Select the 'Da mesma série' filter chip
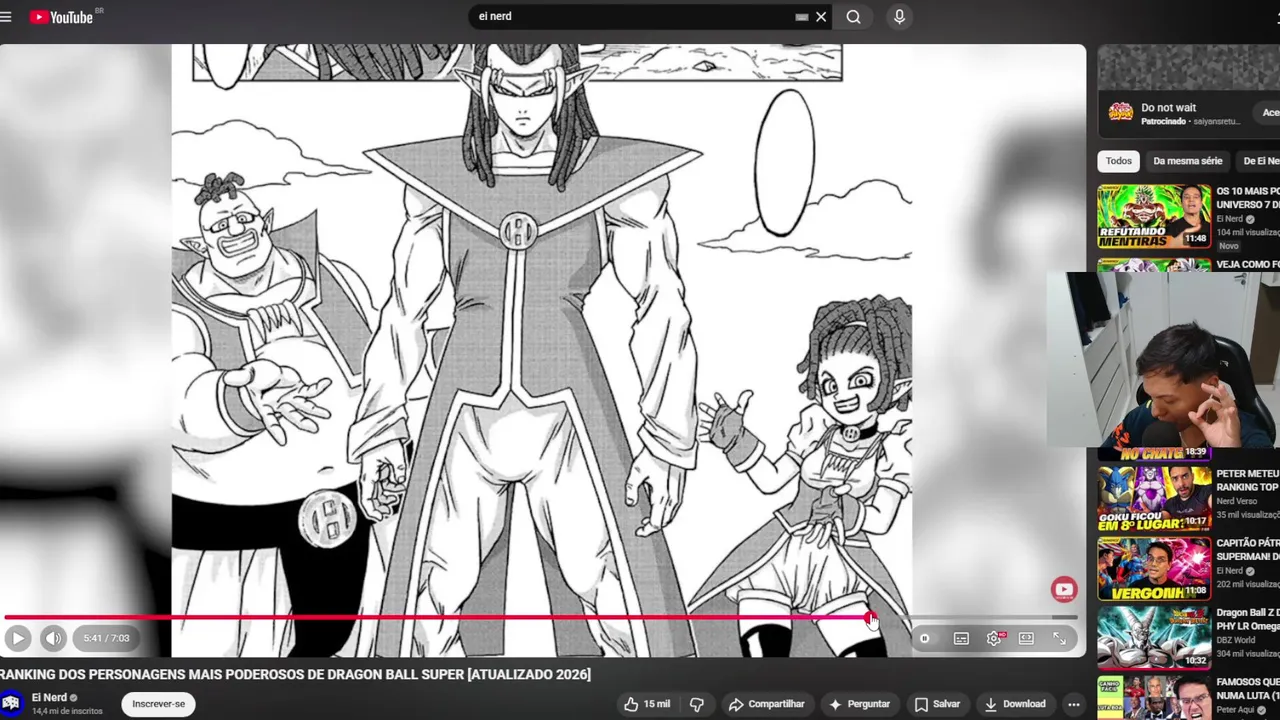Image resolution: width=1280 pixels, height=720 pixels. coord(1187,161)
